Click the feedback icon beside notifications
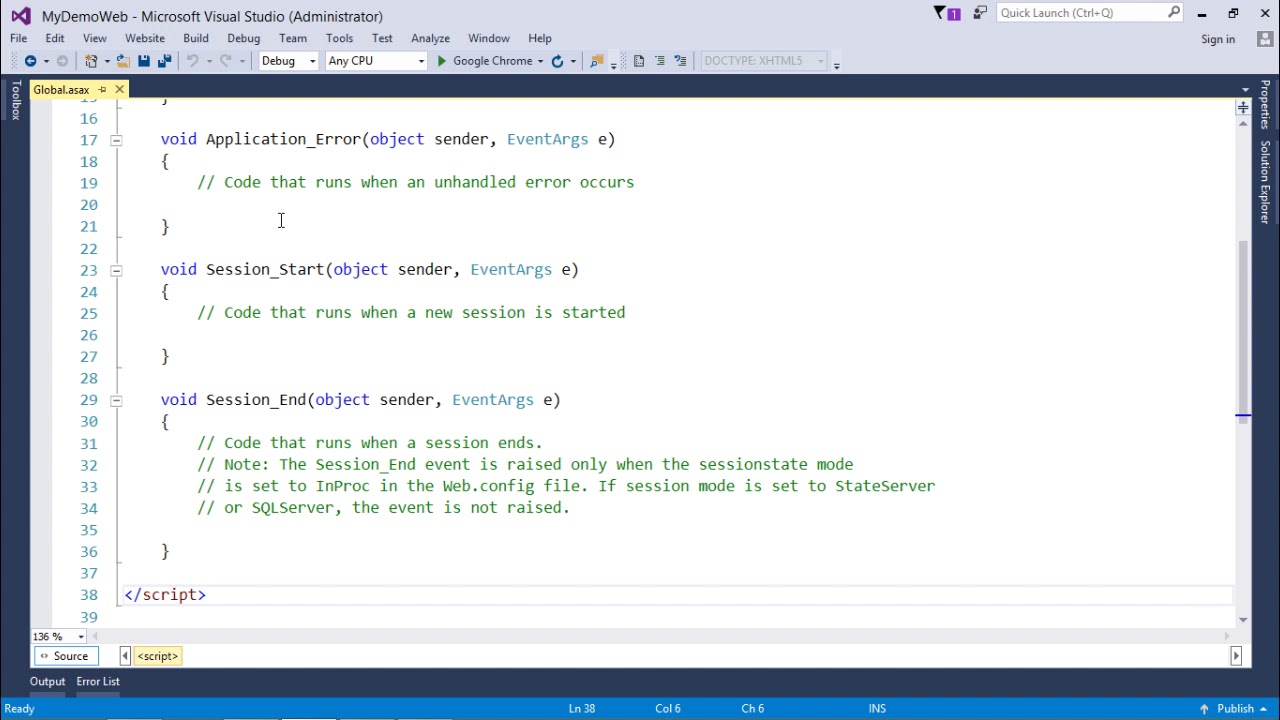The height and width of the screenshot is (720, 1280). point(980,13)
